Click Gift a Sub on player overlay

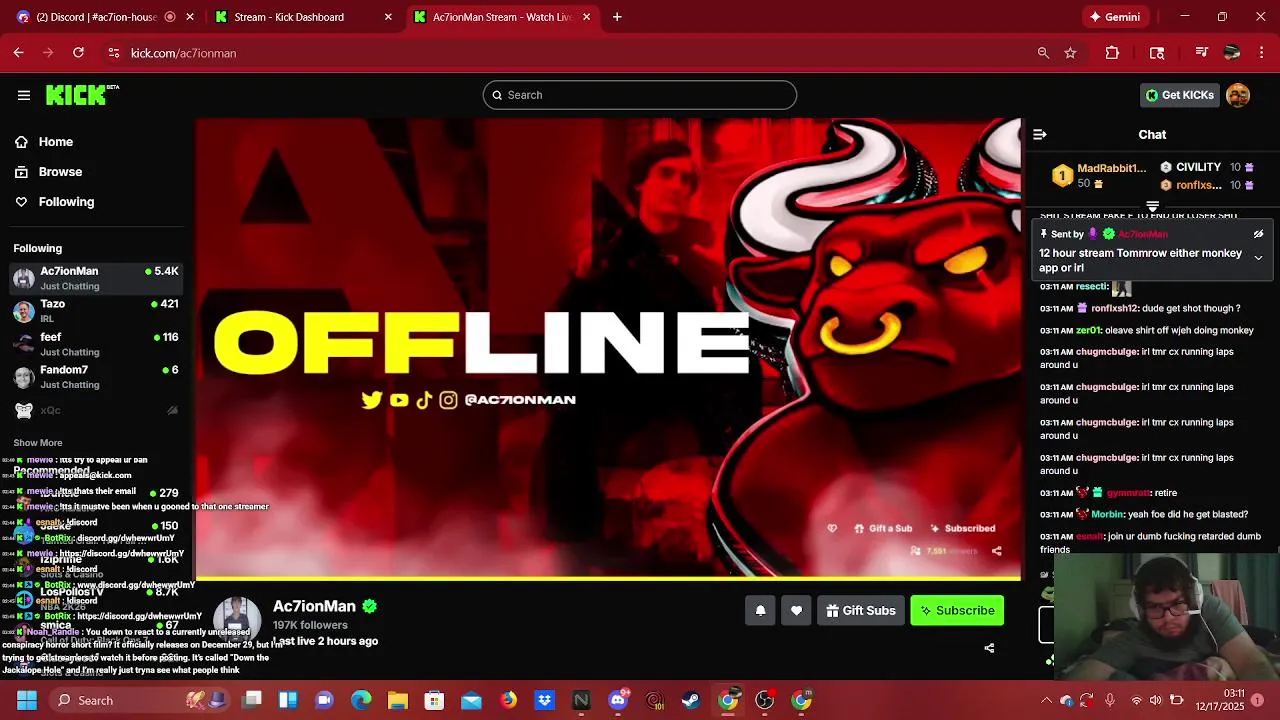pos(883,528)
